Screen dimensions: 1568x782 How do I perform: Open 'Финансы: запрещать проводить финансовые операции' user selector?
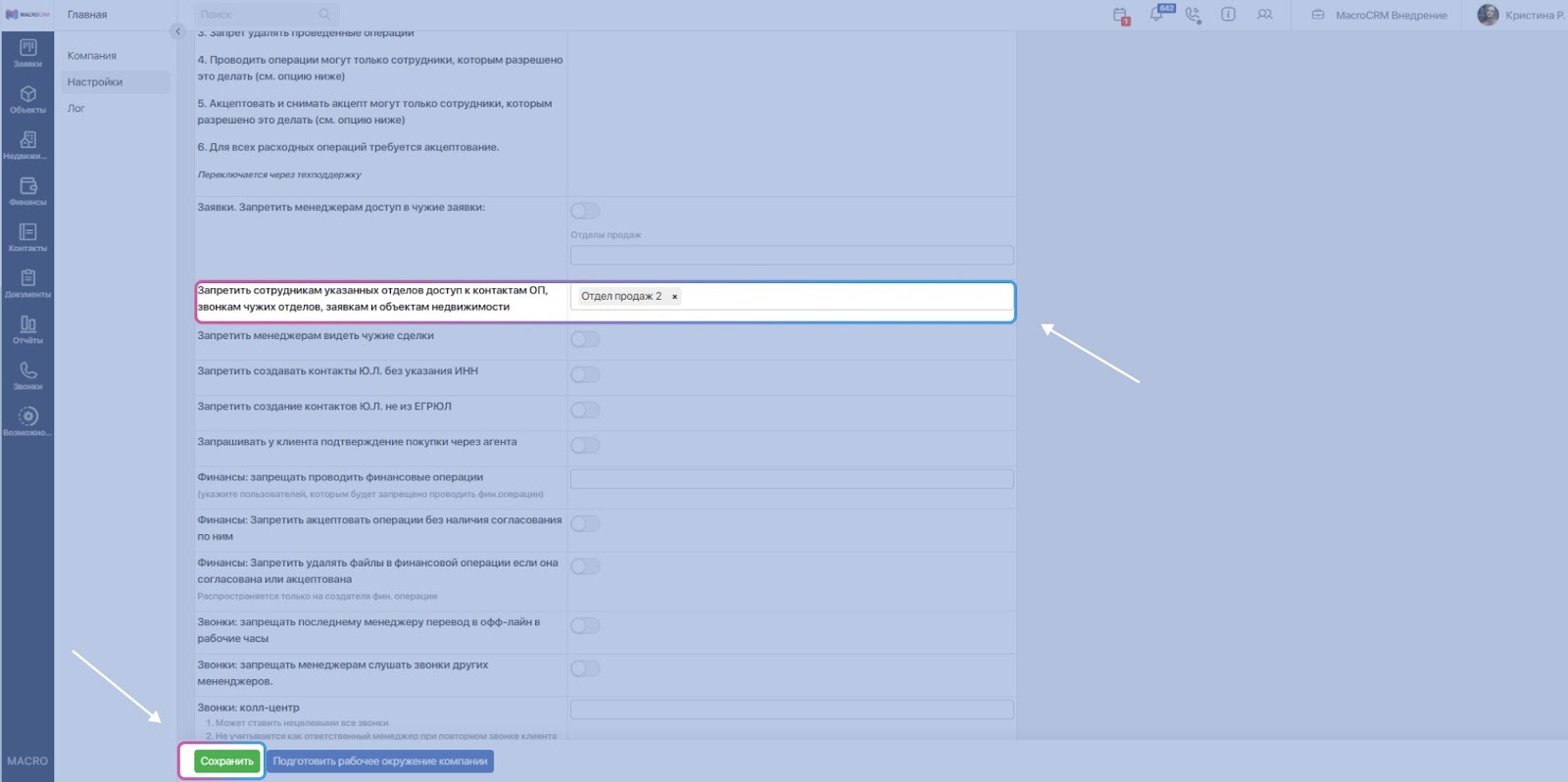pos(791,479)
